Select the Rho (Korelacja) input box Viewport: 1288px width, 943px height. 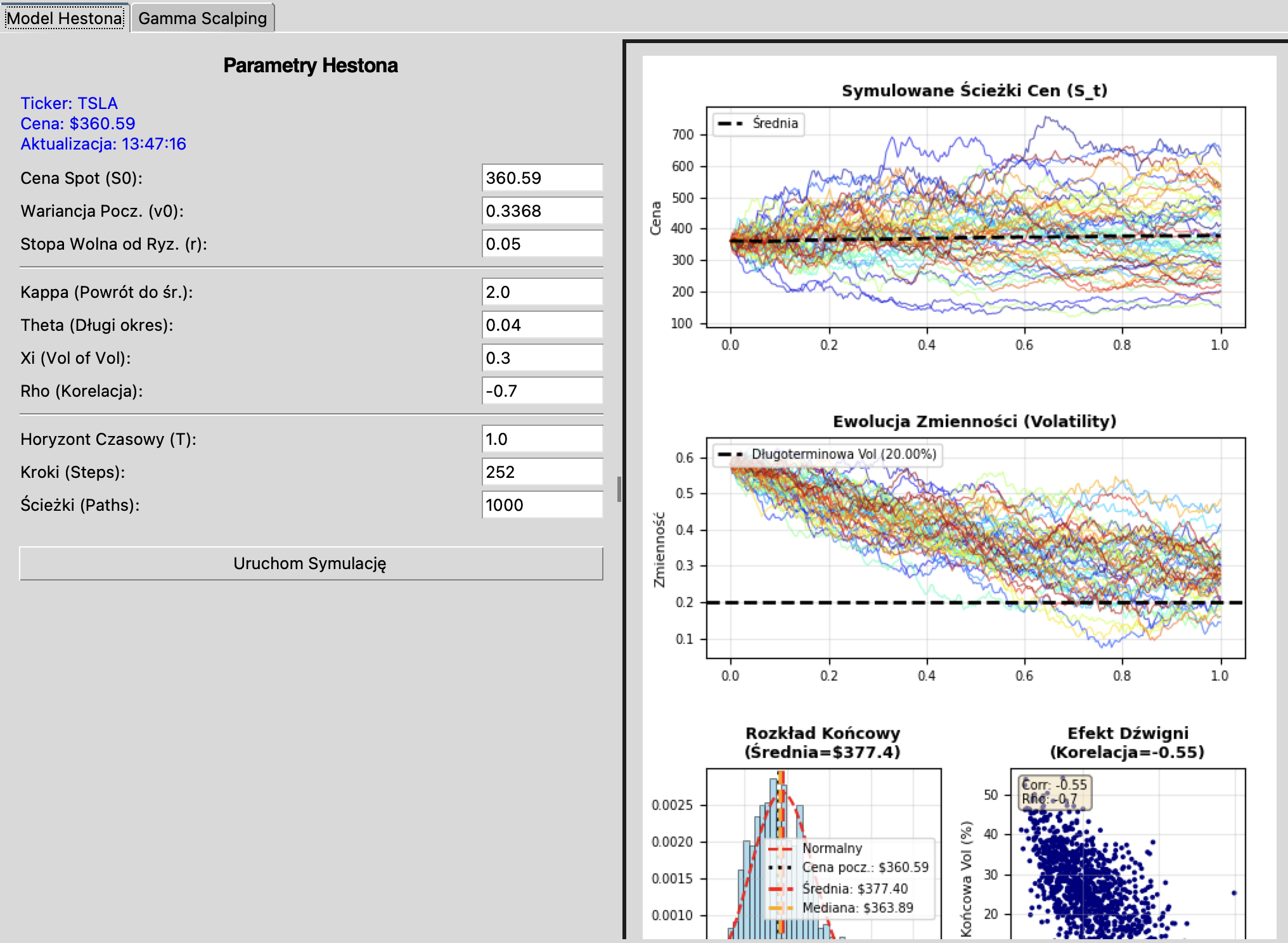click(x=542, y=391)
